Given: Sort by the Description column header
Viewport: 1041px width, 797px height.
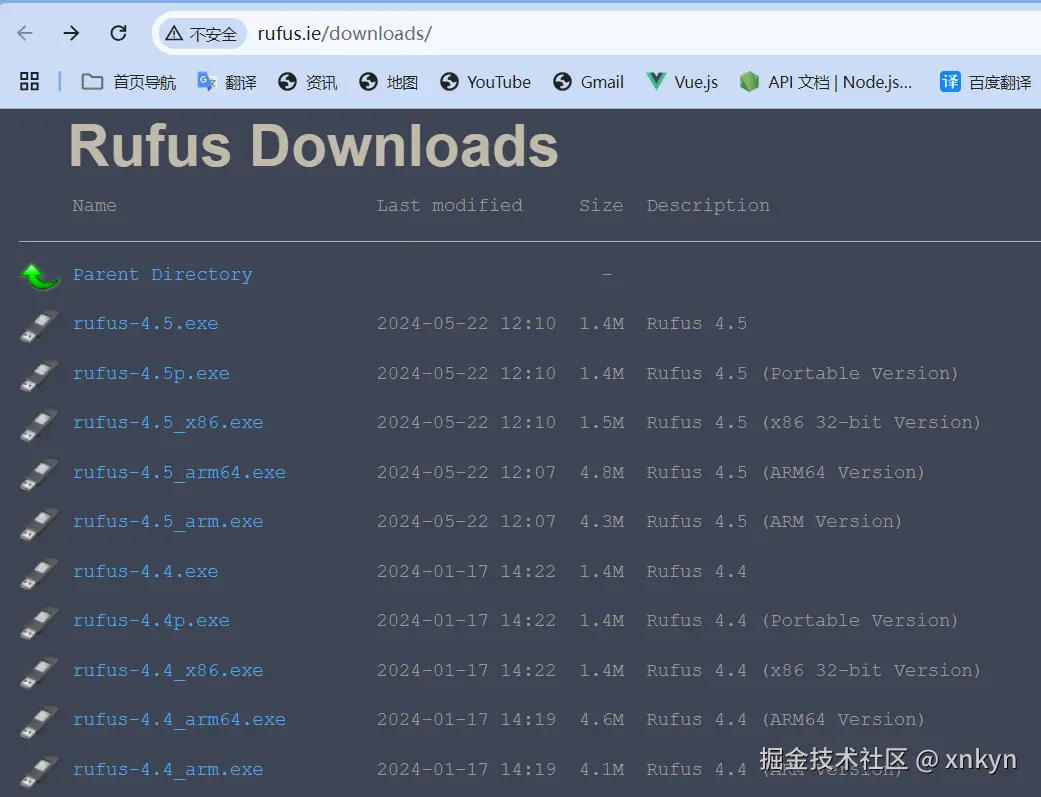Looking at the screenshot, I should coord(708,206).
